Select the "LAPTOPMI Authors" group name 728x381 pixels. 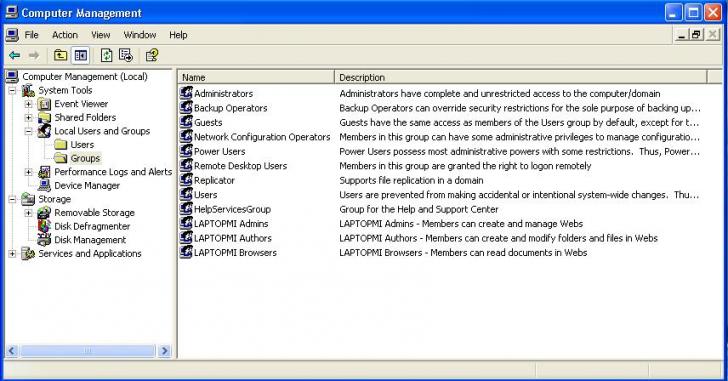point(233,238)
